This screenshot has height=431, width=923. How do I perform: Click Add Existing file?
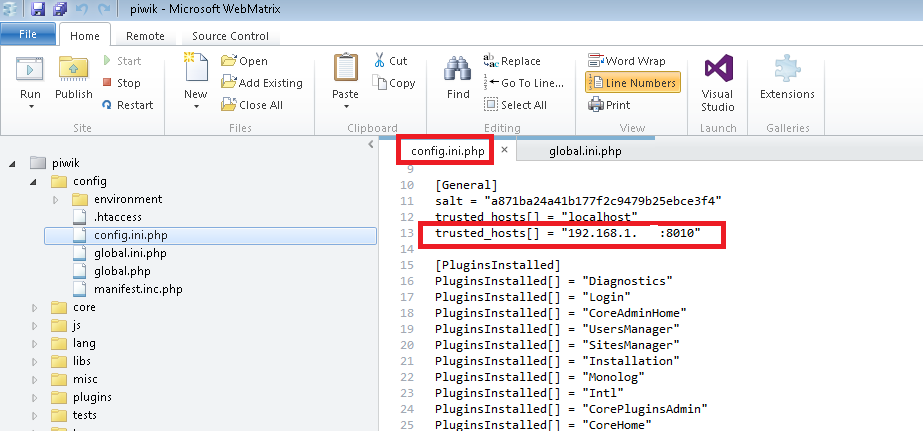262,83
